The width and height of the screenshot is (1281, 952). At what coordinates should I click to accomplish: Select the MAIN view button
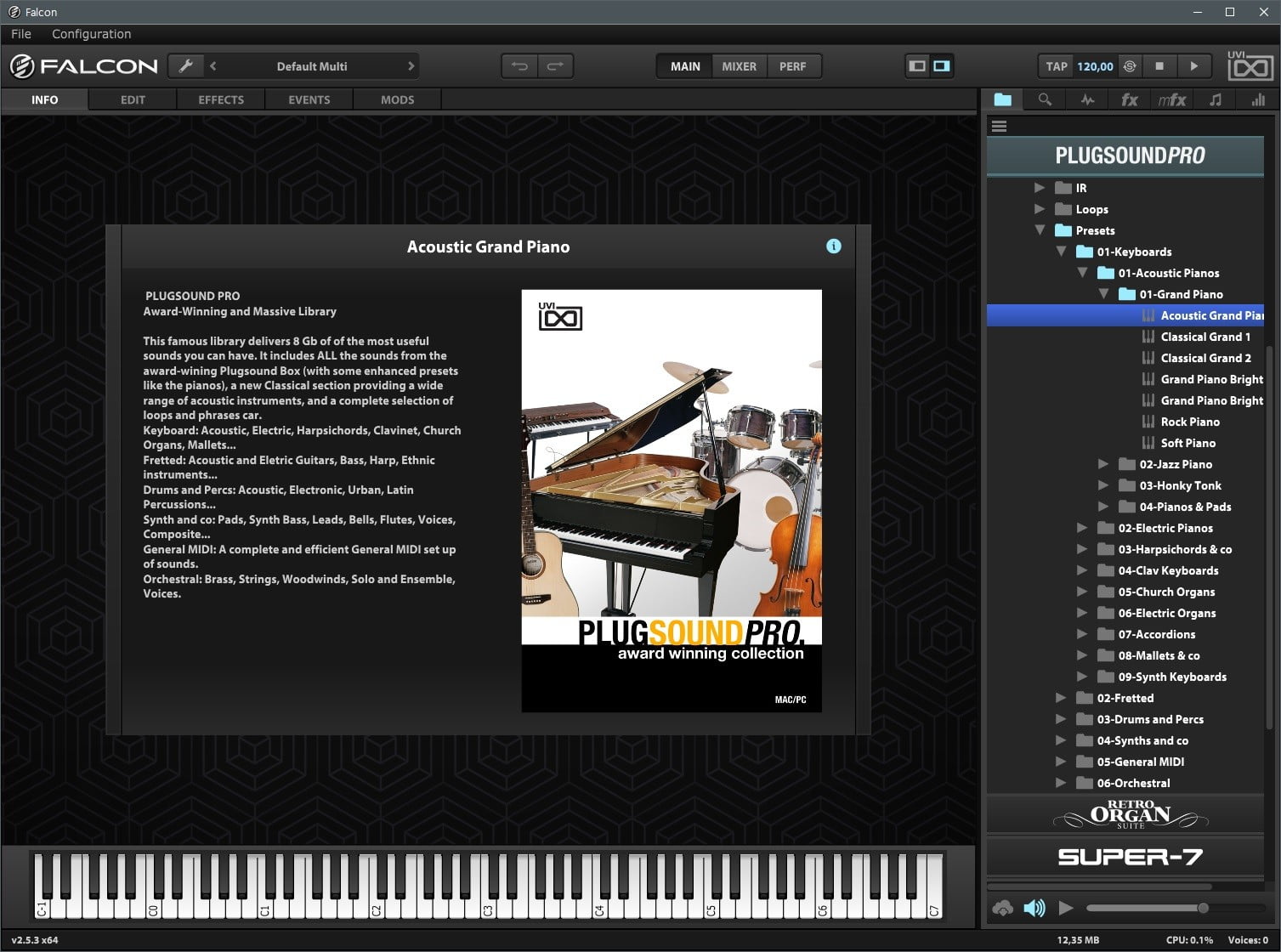pos(685,66)
